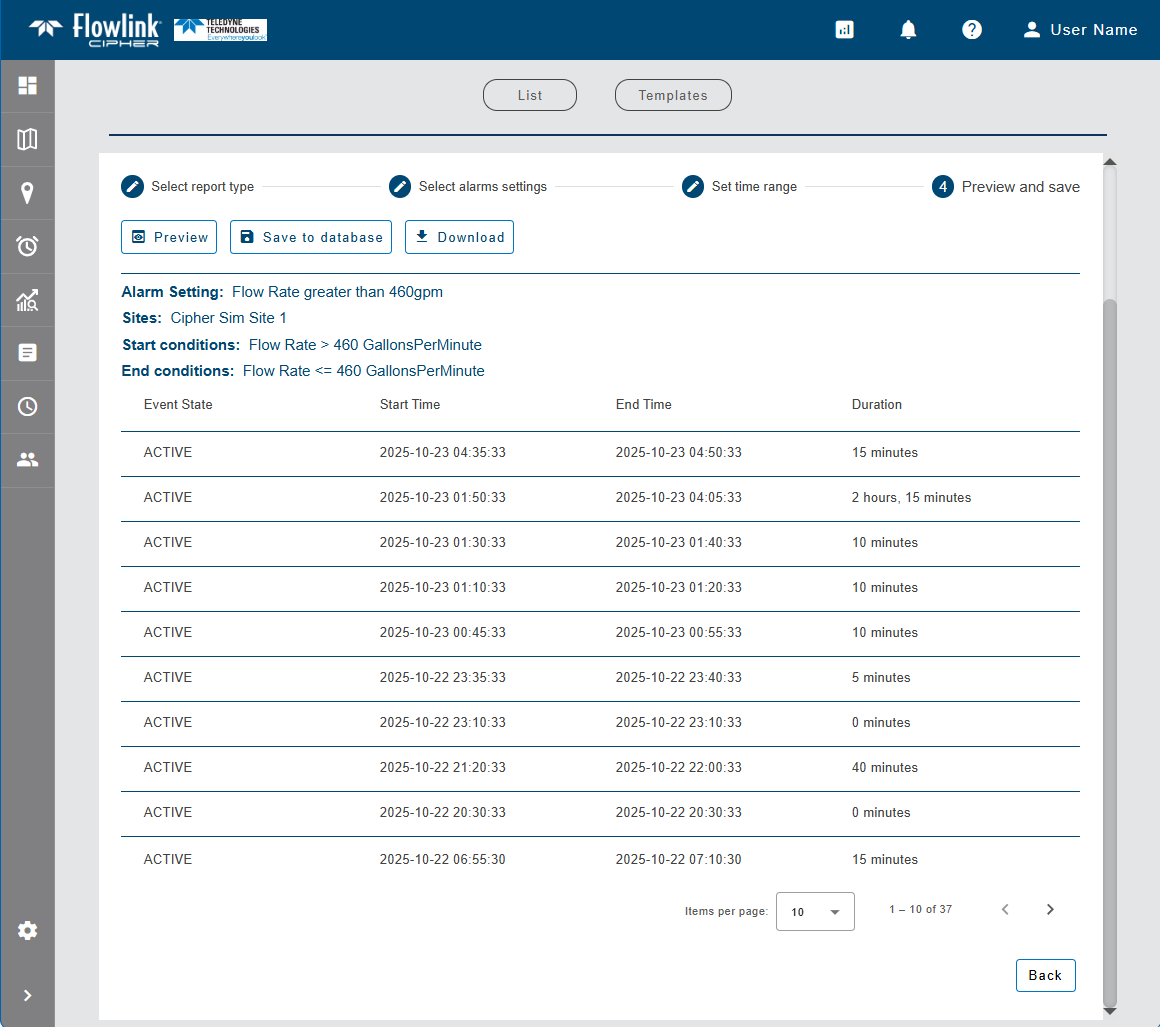Viewport: 1160px width, 1027px height.
Task: Click the Download button
Action: (x=459, y=237)
